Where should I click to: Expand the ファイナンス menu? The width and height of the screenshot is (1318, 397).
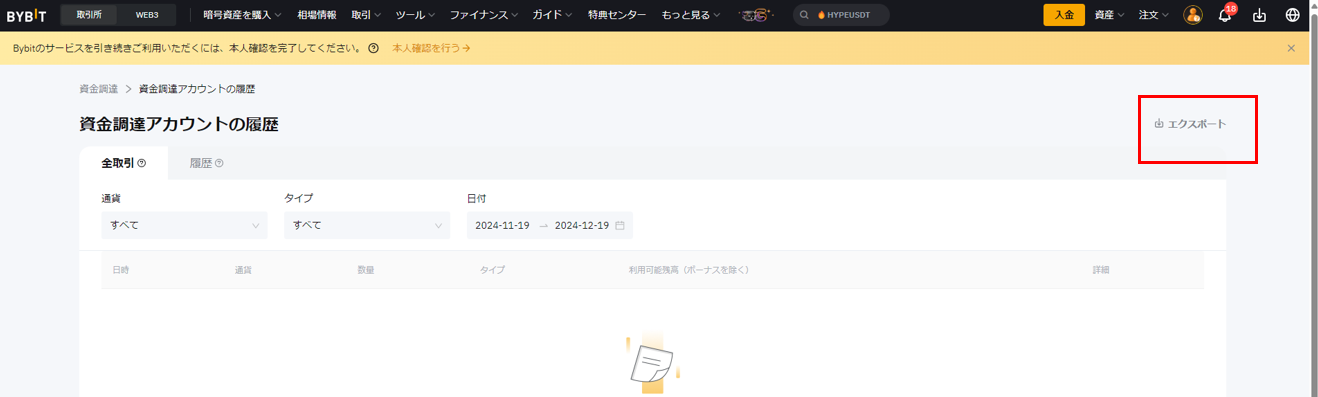tap(484, 15)
